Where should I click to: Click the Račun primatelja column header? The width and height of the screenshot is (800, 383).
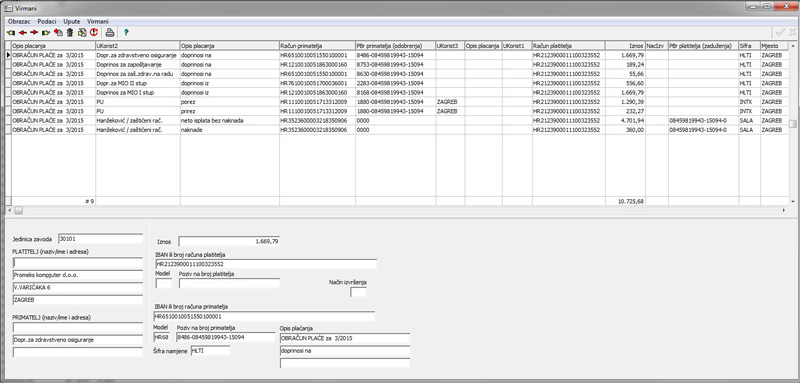click(x=317, y=46)
